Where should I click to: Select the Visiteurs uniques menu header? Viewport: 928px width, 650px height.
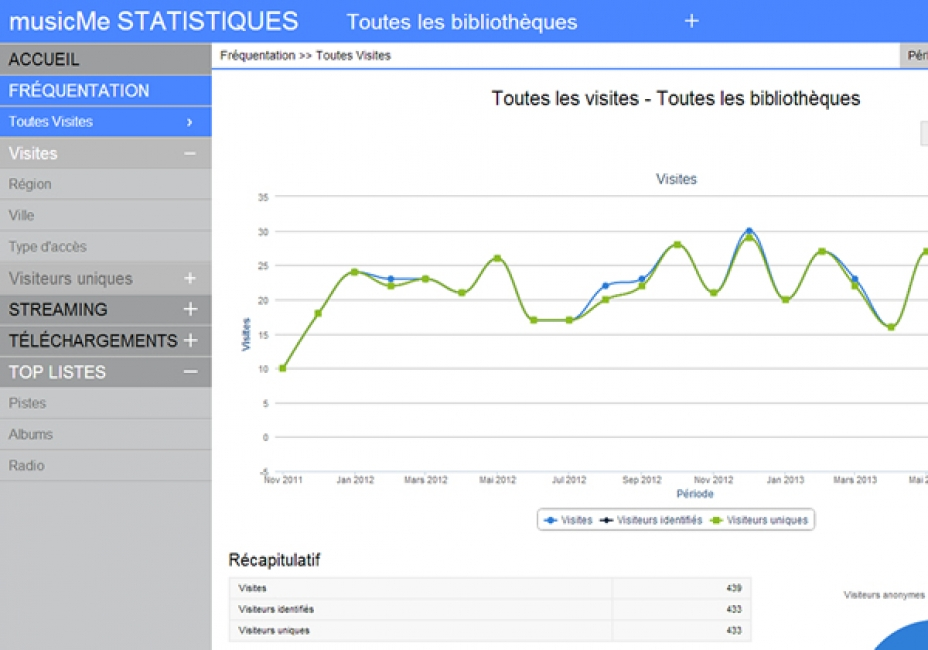point(105,278)
